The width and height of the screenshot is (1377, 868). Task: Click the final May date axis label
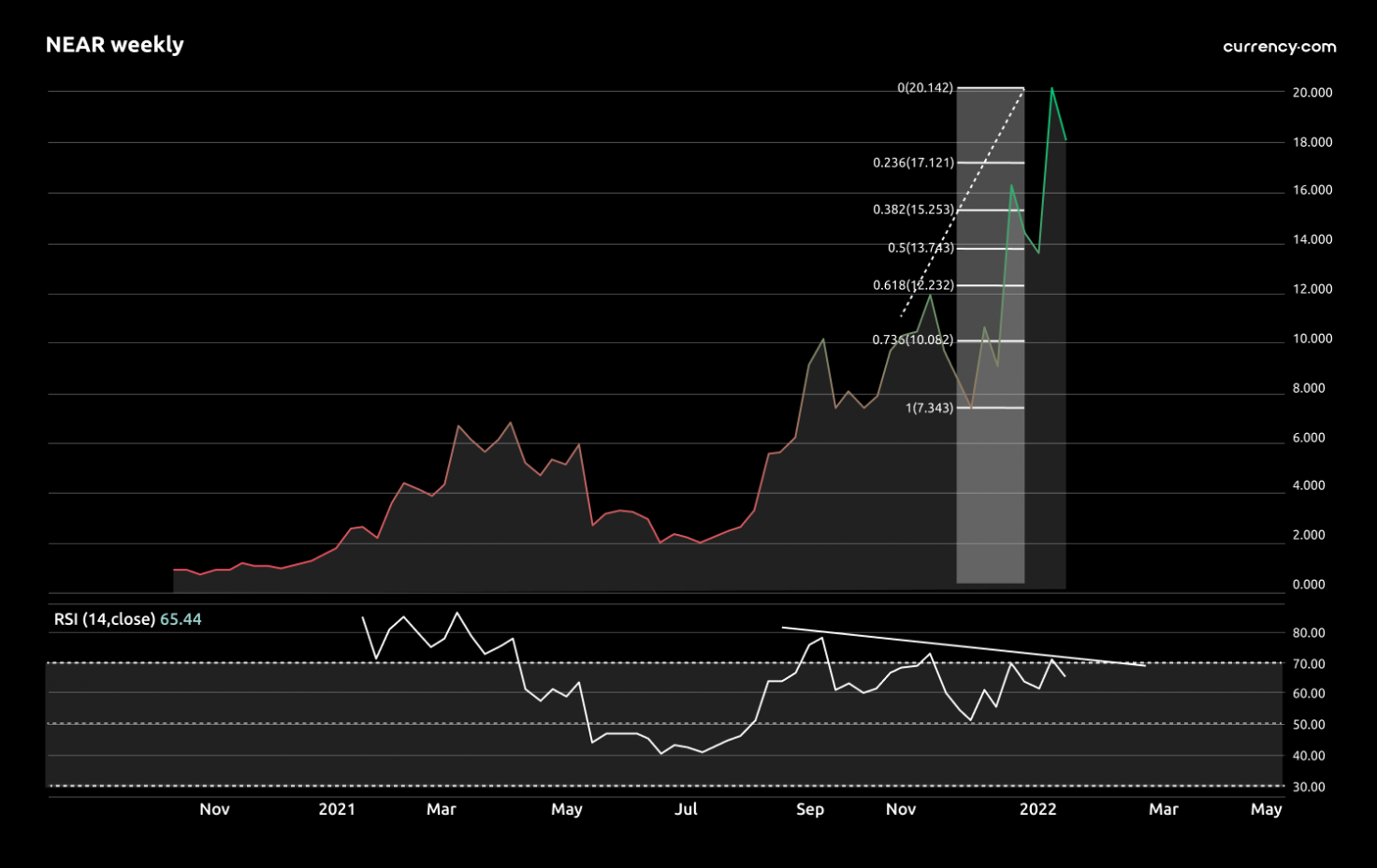click(1266, 809)
